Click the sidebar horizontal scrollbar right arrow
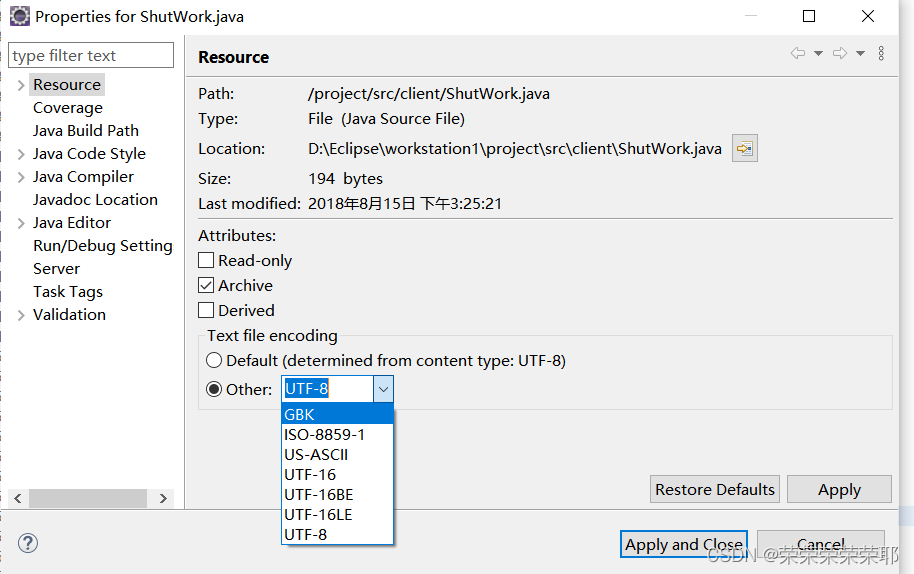Viewport: 914px width, 574px height. click(163, 498)
